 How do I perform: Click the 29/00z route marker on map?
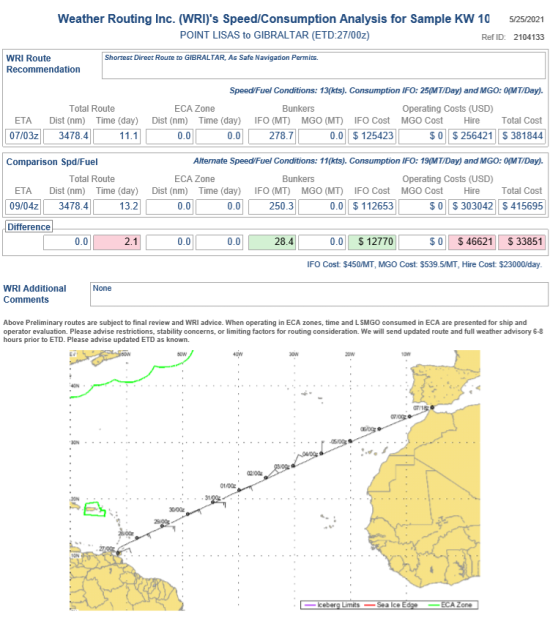click(x=162, y=526)
